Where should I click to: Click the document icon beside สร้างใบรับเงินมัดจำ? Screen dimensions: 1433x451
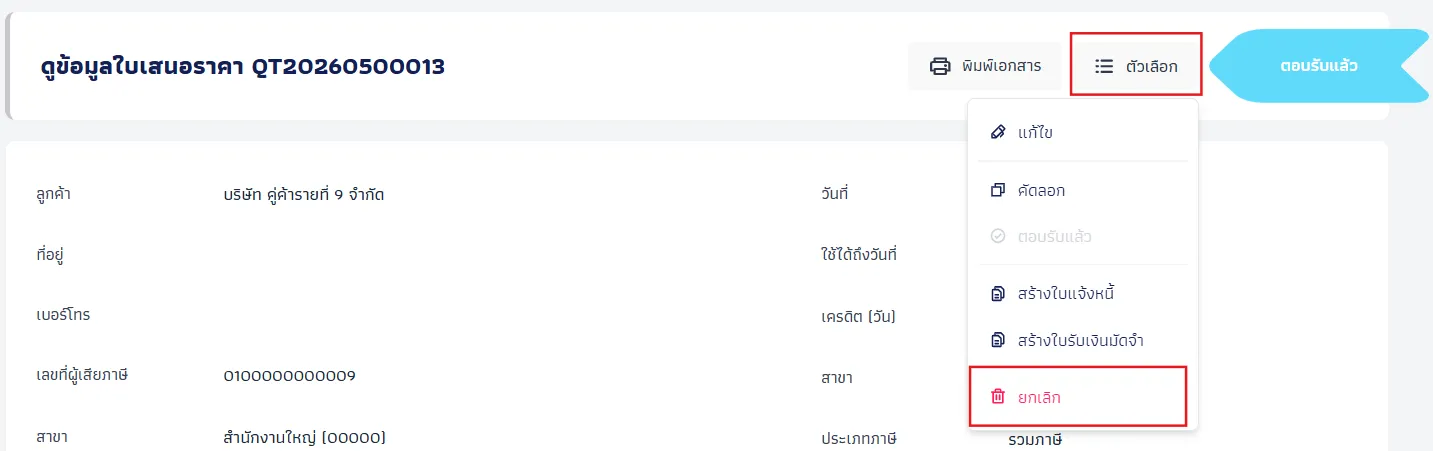(x=997, y=341)
